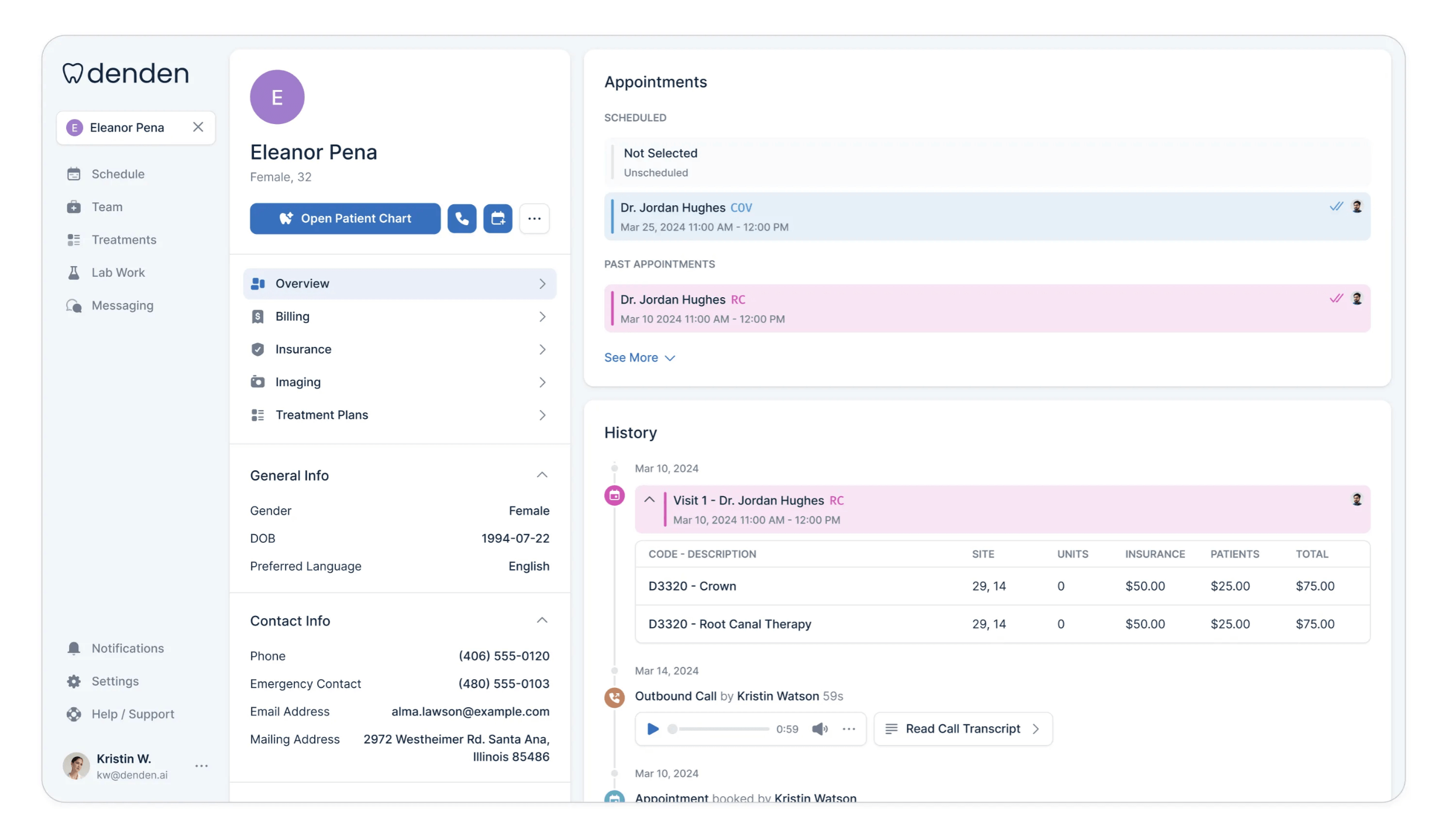Mute the call recording volume icon
Viewport: 1446px width, 840px height.
(819, 728)
